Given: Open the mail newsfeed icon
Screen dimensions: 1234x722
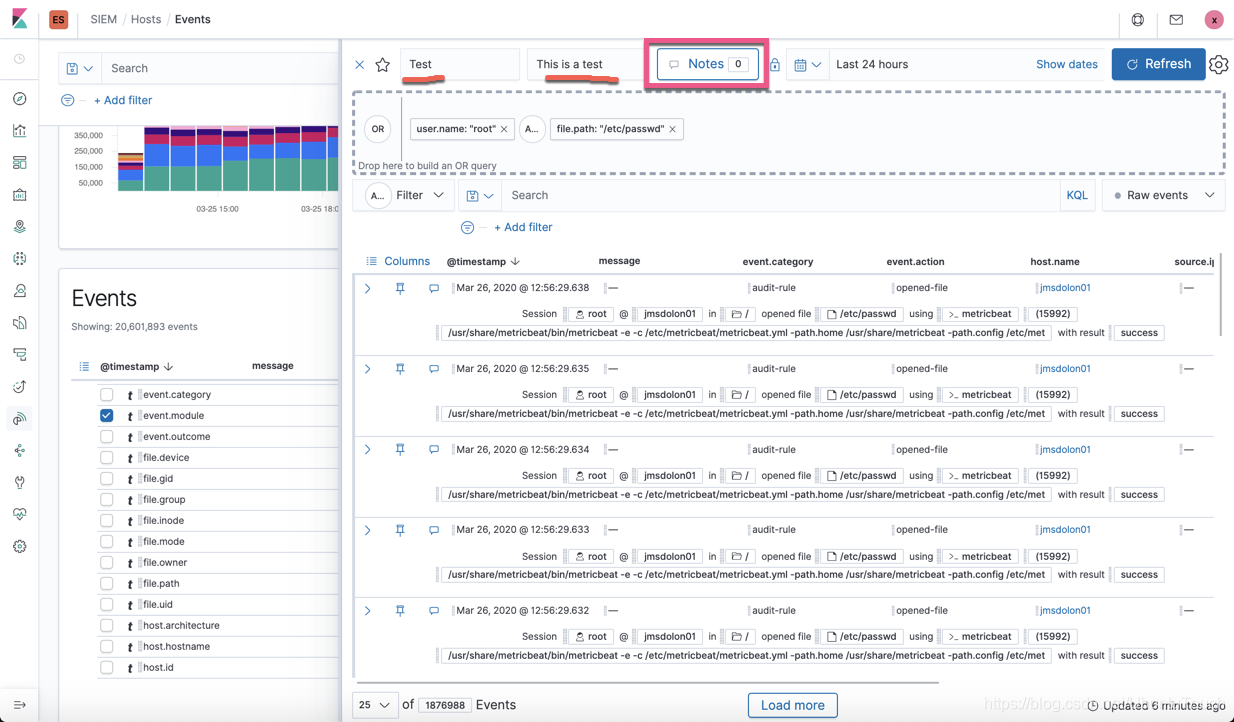Looking at the screenshot, I should click(x=1176, y=19).
